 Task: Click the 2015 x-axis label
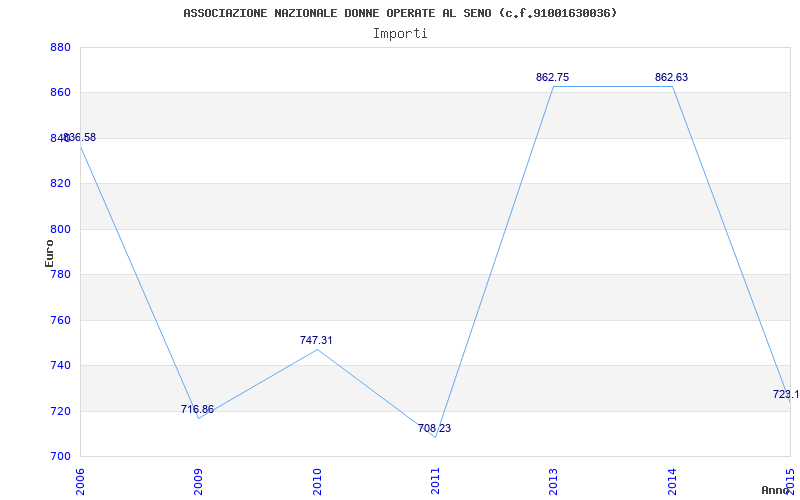(790, 482)
